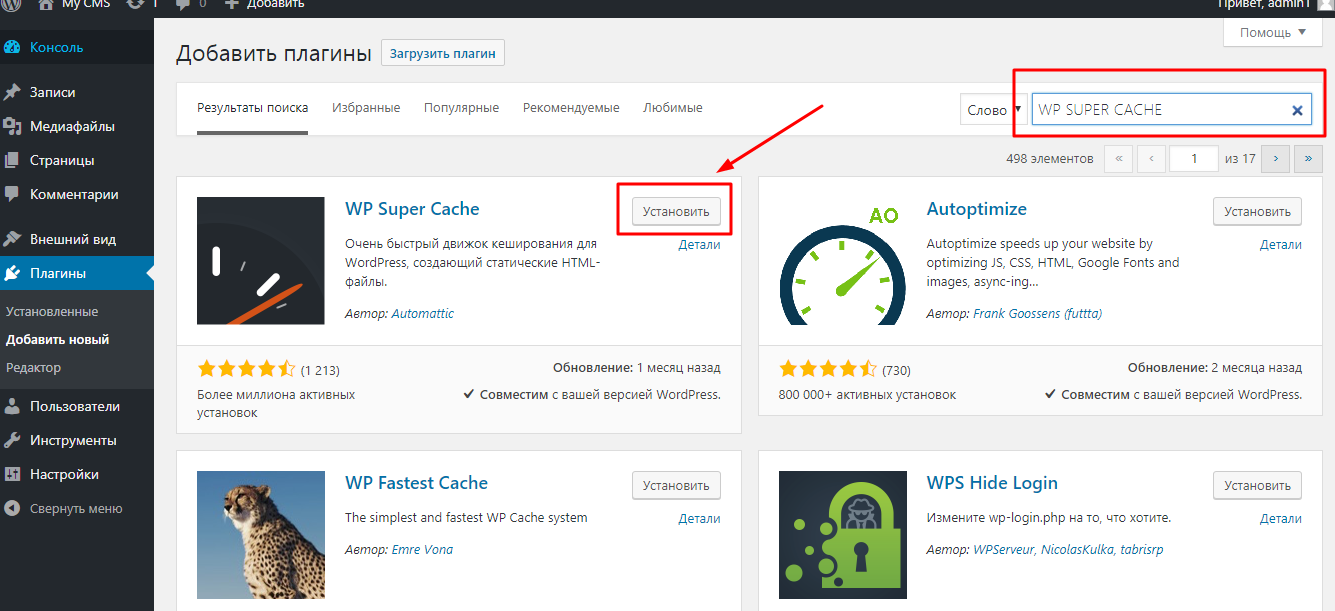
Task: Click the Внешний вид brush icon
Action: (13, 239)
